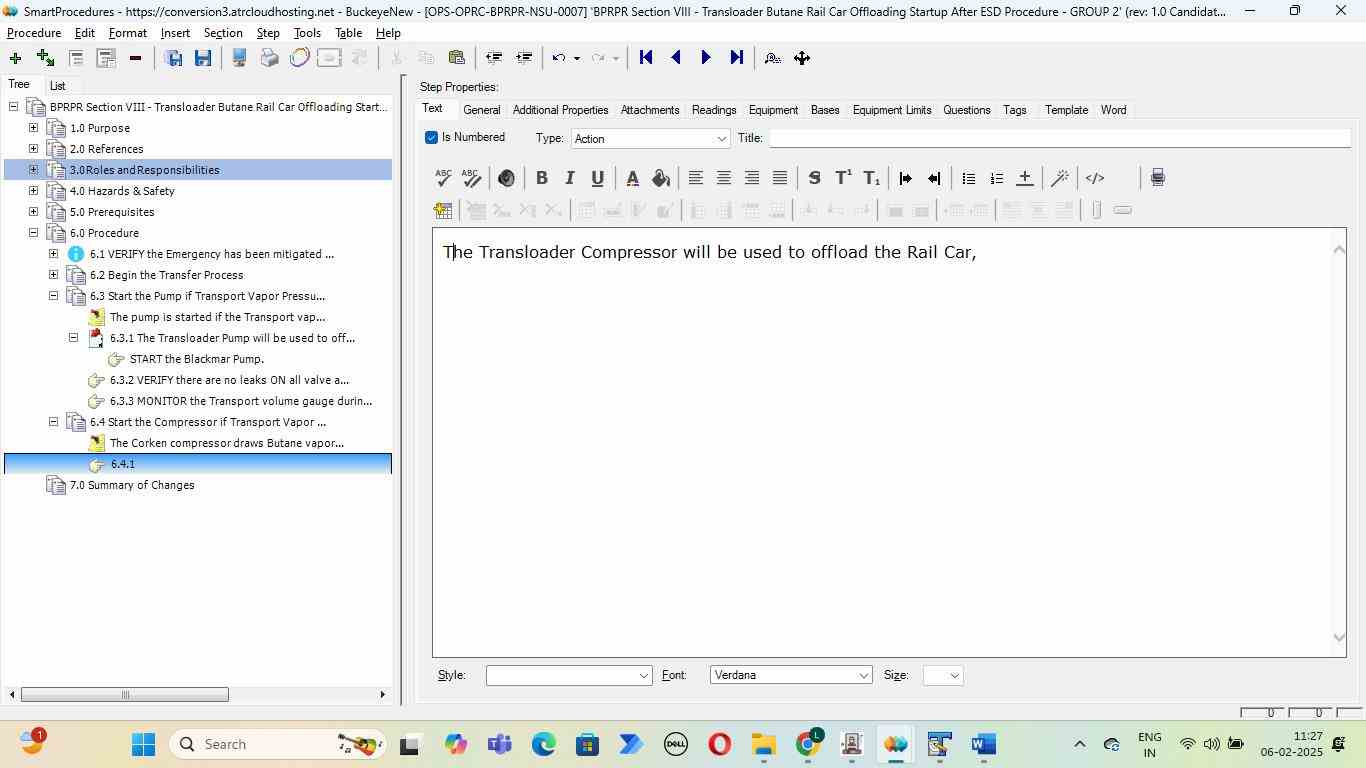Open the Questions tab
The width and height of the screenshot is (1366, 768).
pyautogui.click(x=967, y=110)
